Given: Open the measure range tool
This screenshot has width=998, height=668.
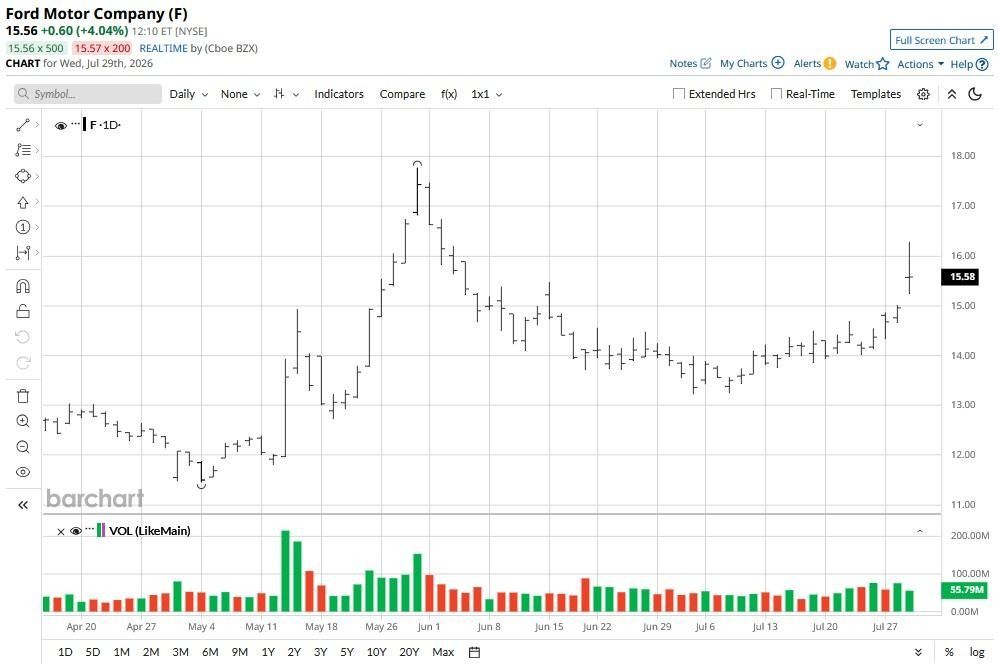Looking at the screenshot, I should pyautogui.click(x=23, y=253).
